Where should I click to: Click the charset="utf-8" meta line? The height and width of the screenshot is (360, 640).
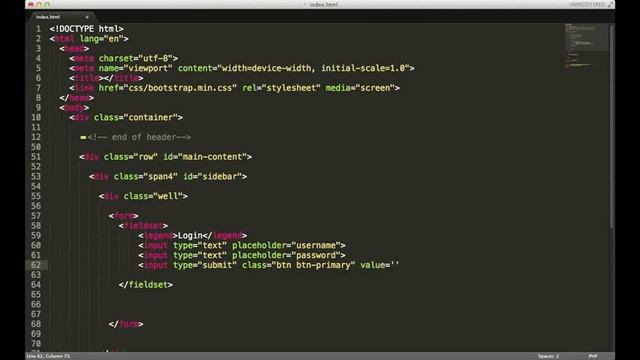123,58
